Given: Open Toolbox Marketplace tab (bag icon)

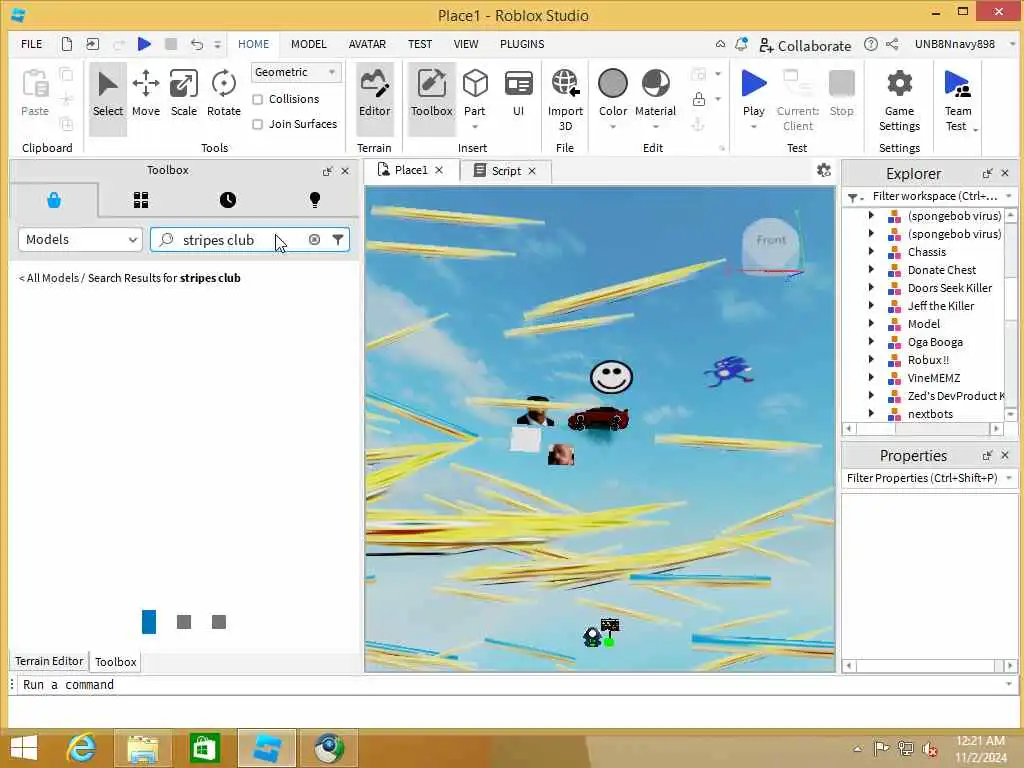Looking at the screenshot, I should [x=54, y=200].
